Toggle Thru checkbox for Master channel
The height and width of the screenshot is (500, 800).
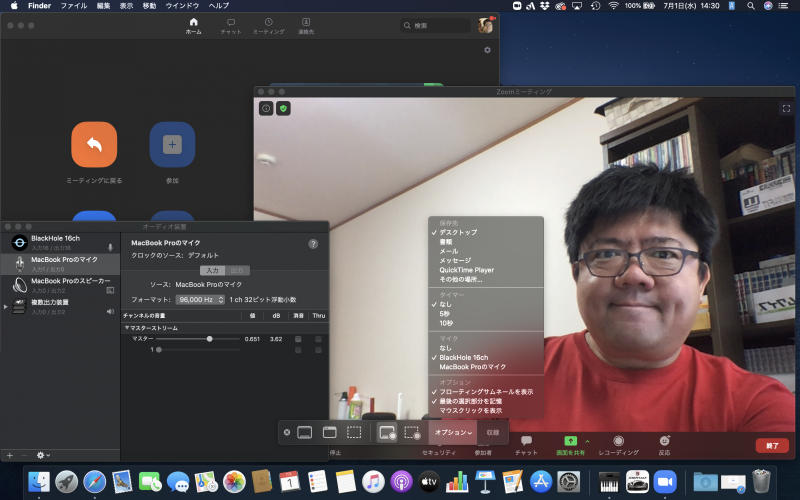pyautogui.click(x=318, y=339)
